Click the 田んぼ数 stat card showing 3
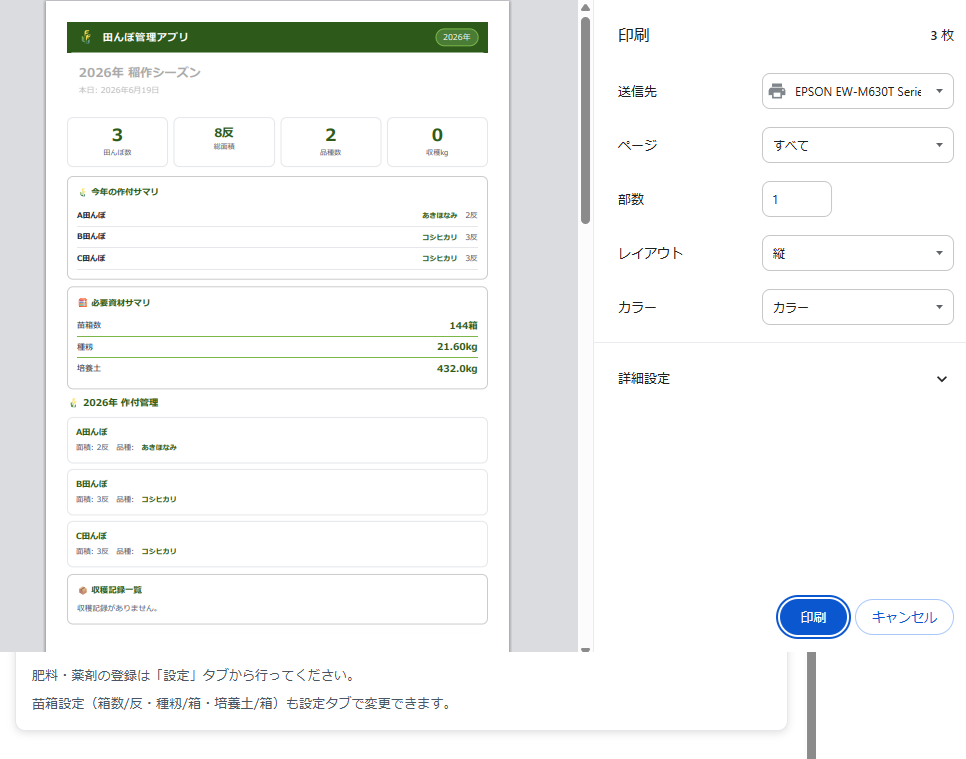Image resolution: width=966 pixels, height=759 pixels. pyautogui.click(x=117, y=142)
